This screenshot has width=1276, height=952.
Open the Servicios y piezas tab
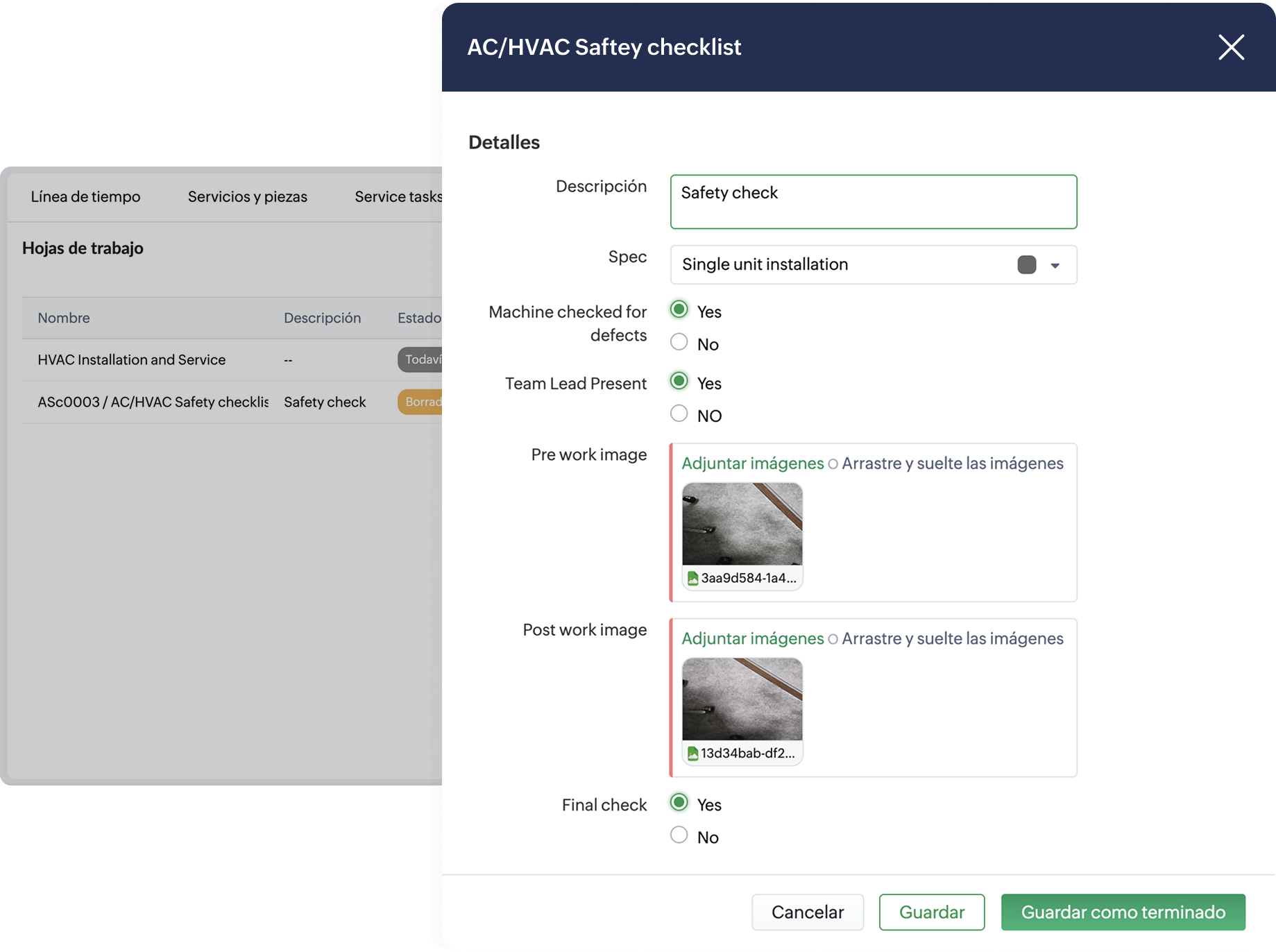click(x=247, y=197)
